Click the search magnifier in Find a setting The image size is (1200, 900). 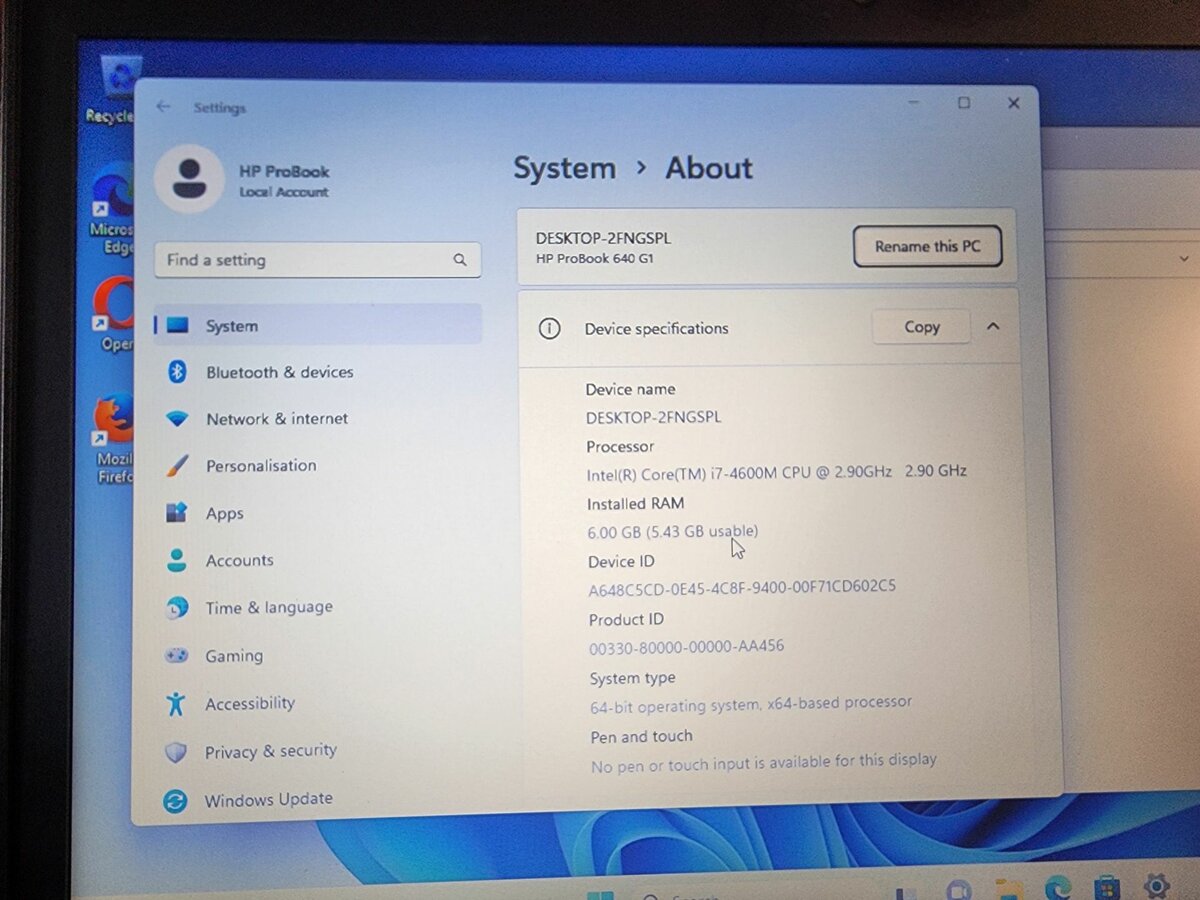pyautogui.click(x=460, y=259)
